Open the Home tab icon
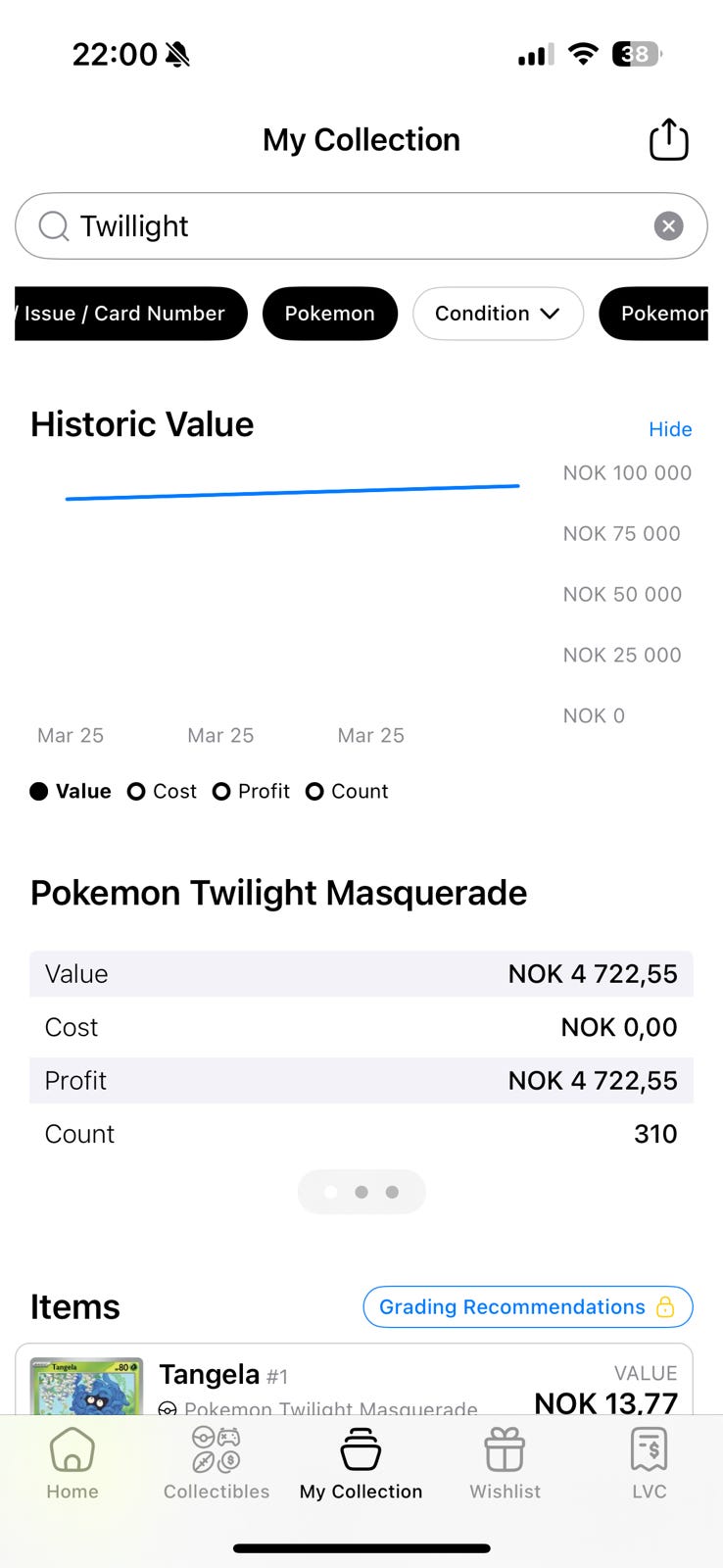 pos(72,1450)
